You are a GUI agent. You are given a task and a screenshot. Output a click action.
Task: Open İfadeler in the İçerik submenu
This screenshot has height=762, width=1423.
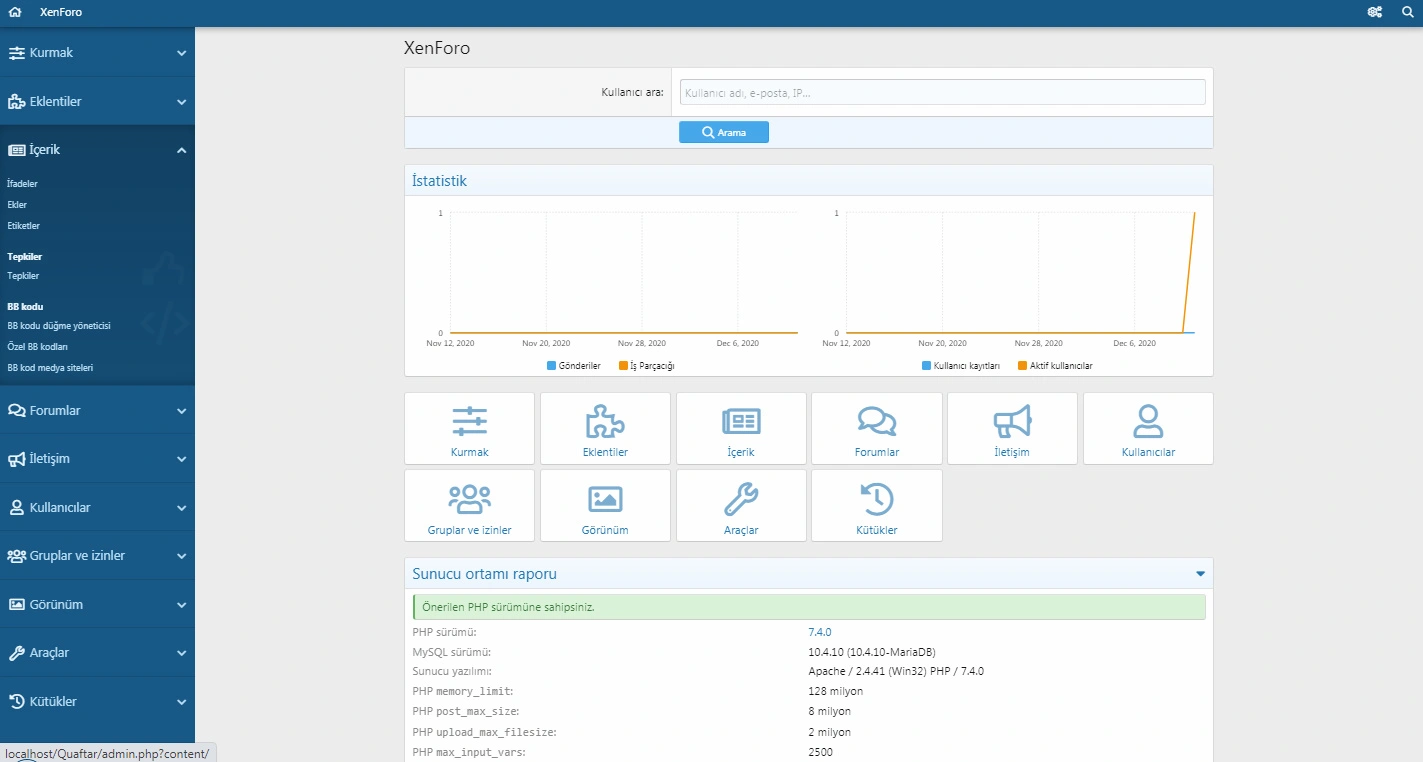[22, 184]
